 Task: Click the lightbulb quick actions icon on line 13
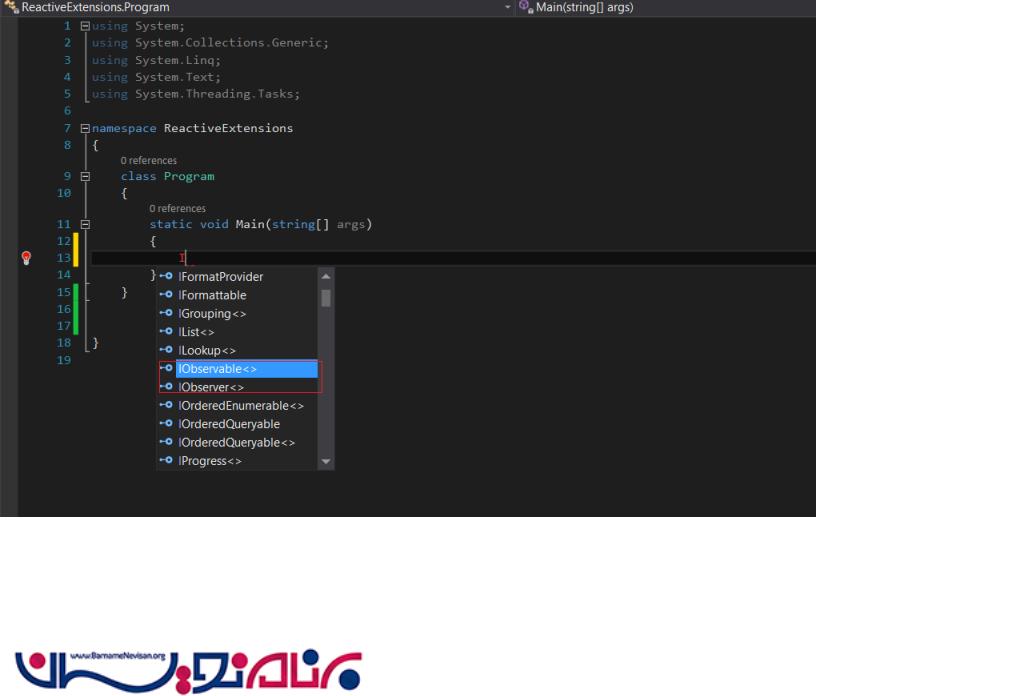click(26, 258)
